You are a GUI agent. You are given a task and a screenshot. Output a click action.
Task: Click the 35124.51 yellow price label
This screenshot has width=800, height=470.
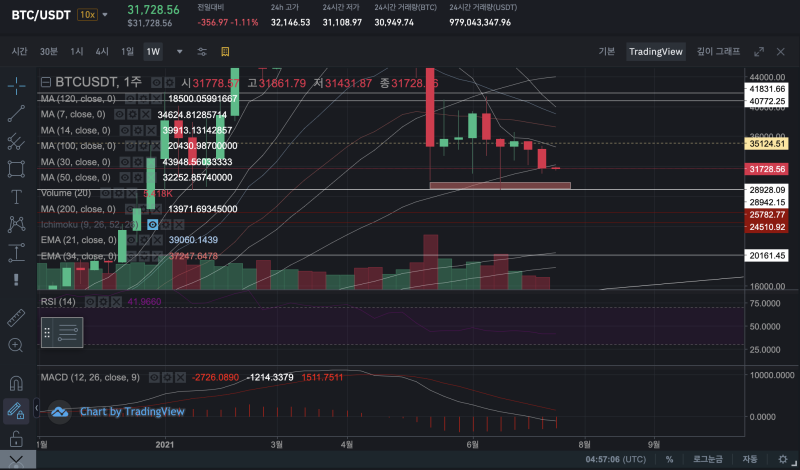766,143
